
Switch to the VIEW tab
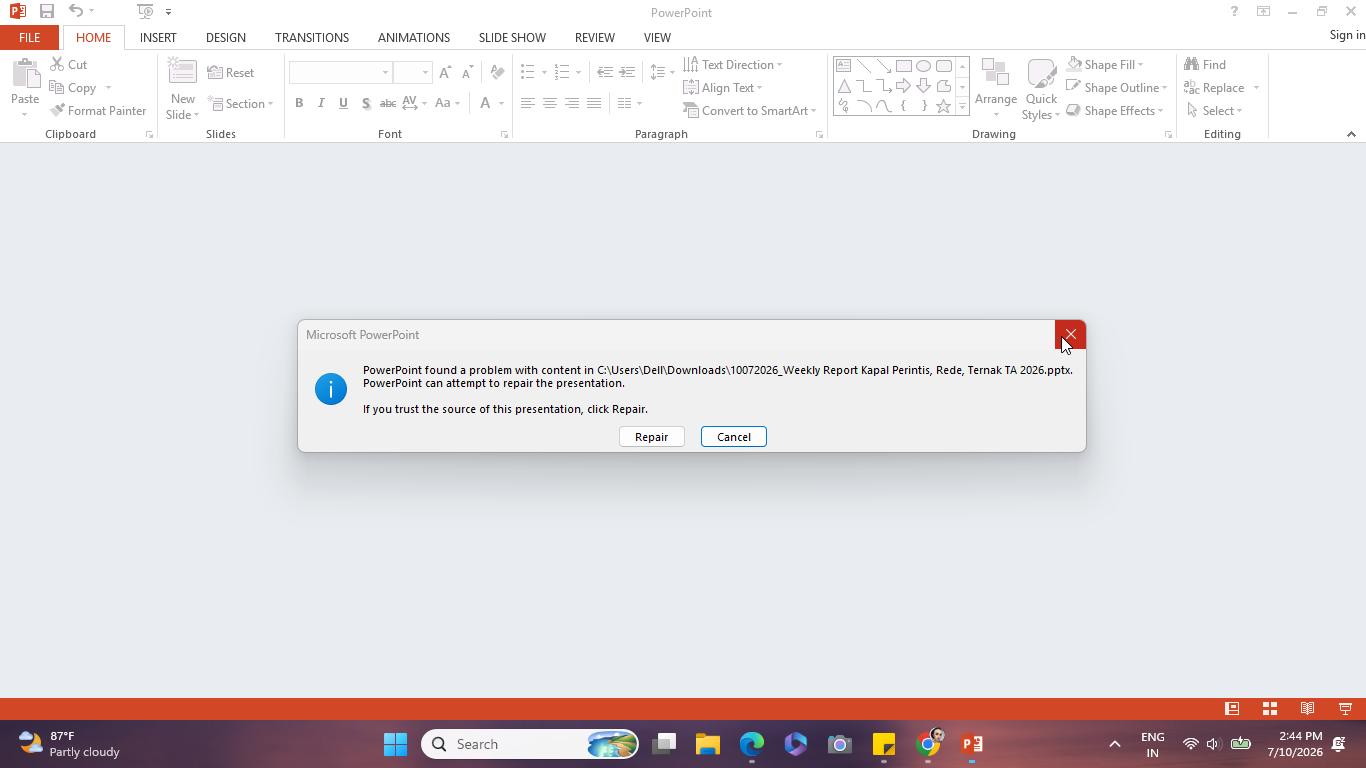point(657,37)
